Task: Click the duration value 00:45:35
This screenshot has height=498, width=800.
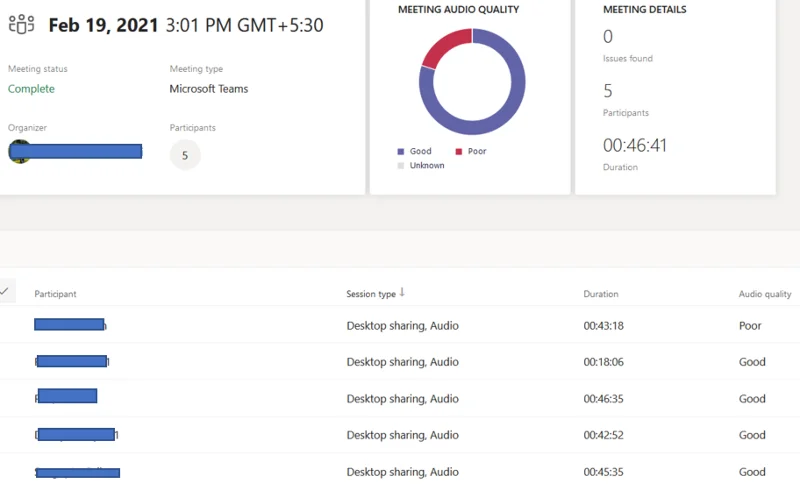Action: pyautogui.click(x=604, y=472)
